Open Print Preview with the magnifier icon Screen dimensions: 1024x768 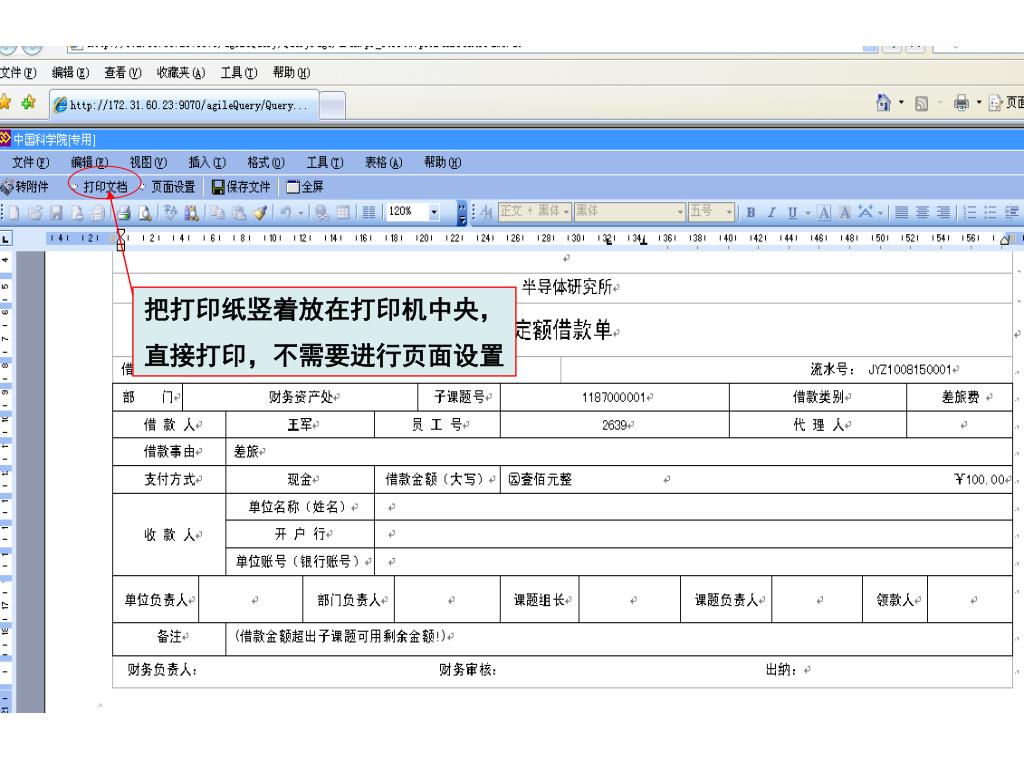[144, 212]
